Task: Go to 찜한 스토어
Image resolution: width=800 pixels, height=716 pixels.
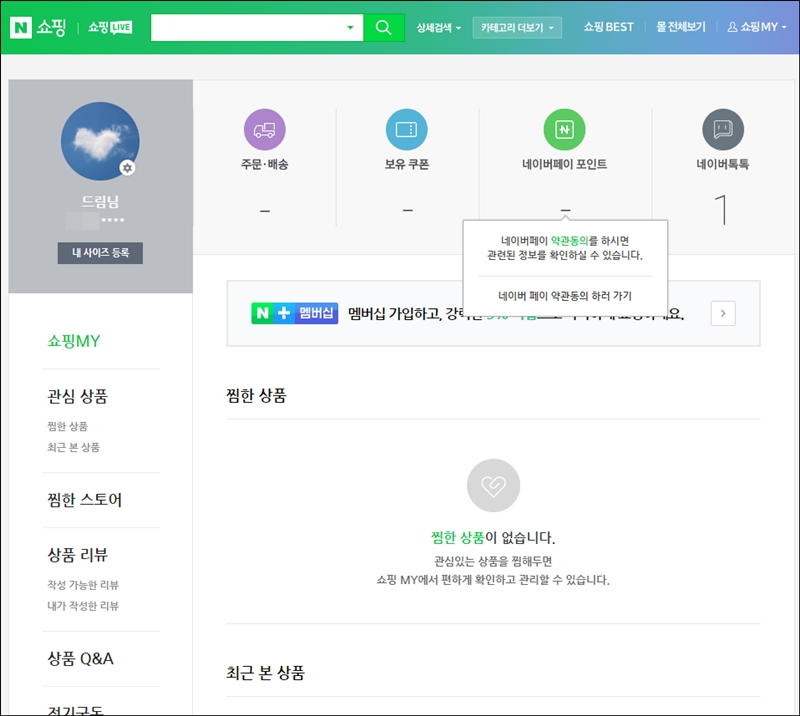Action: (85, 500)
